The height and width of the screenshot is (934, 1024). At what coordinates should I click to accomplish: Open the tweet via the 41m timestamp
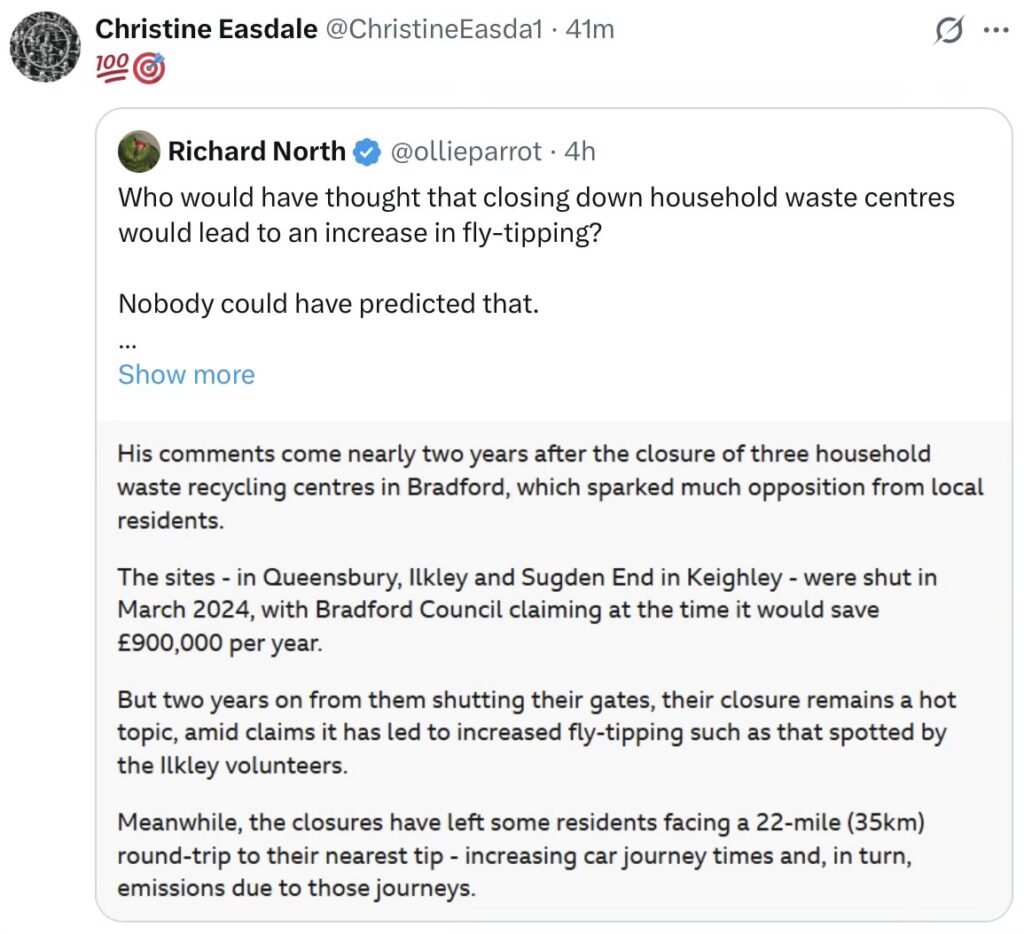pyautogui.click(x=590, y=30)
